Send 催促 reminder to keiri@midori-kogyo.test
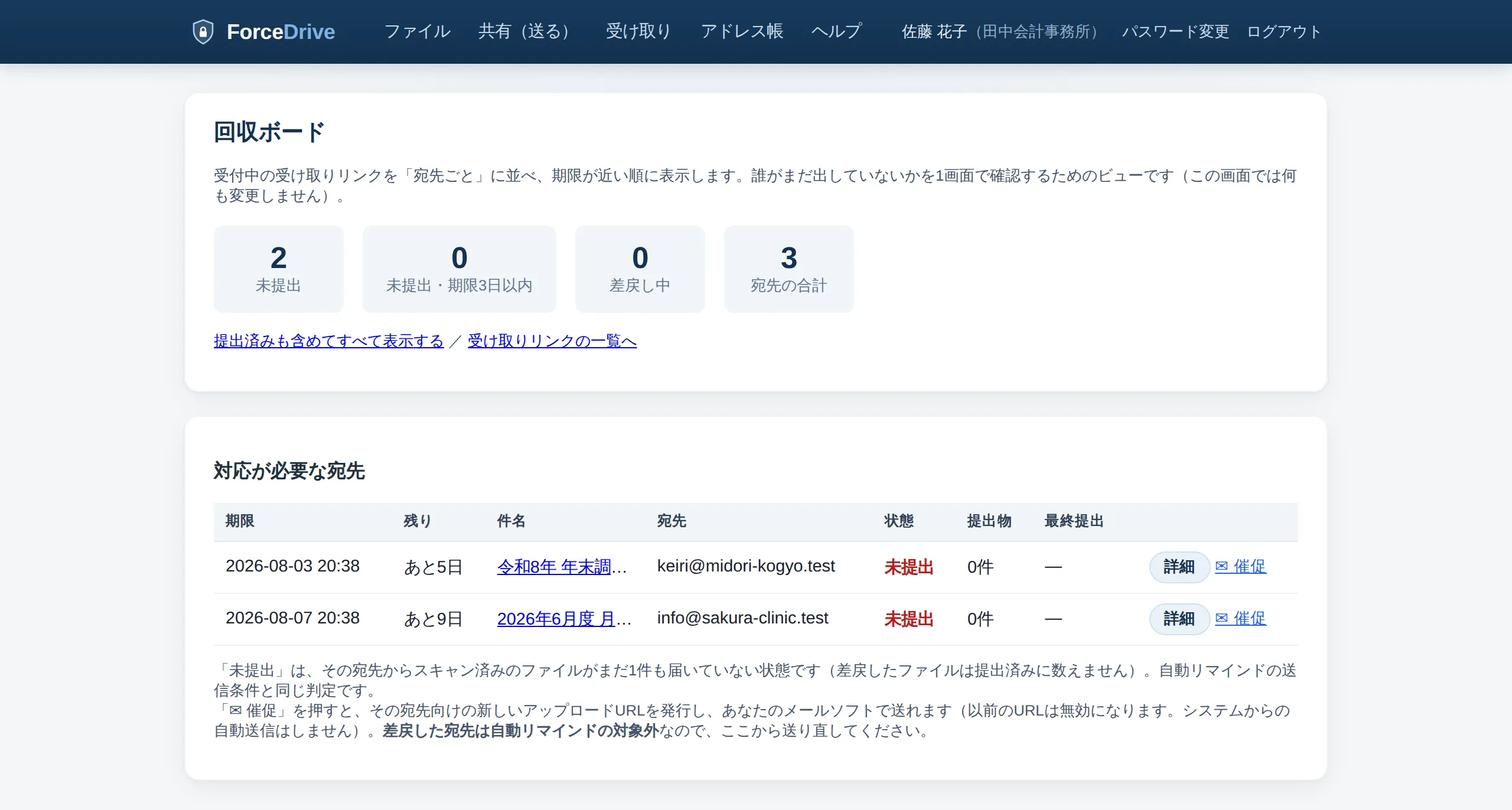Image resolution: width=1512 pixels, height=810 pixels. 1240,567
